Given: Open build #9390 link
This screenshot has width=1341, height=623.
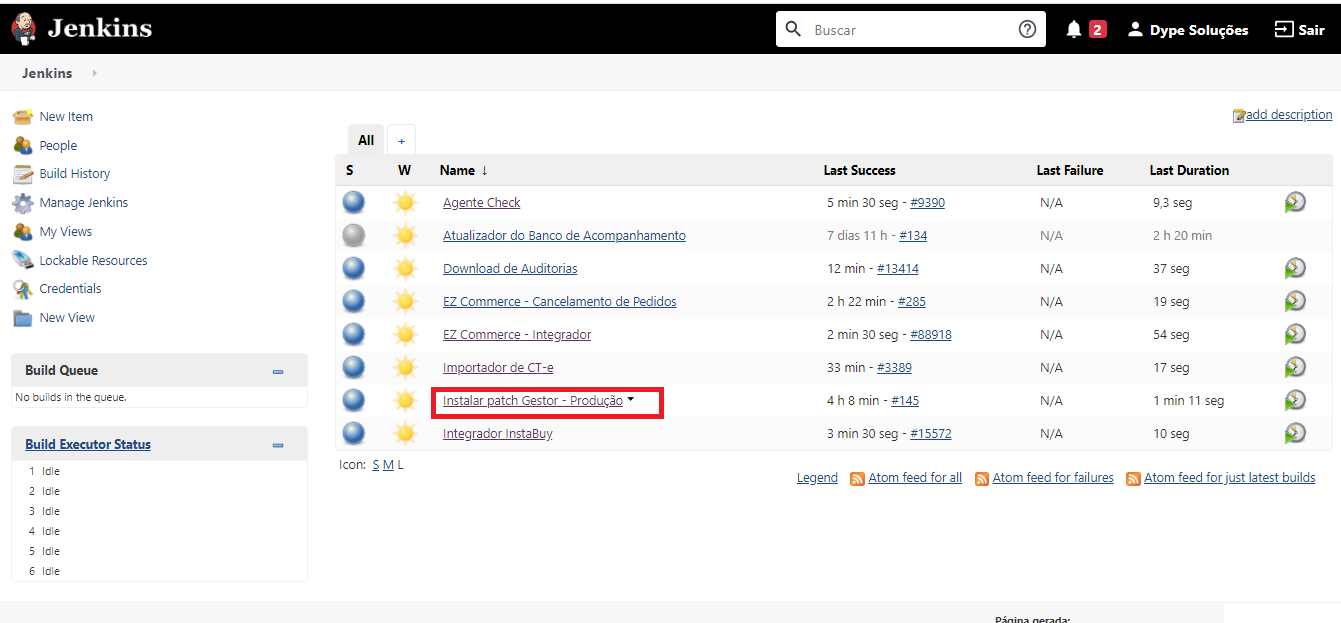Looking at the screenshot, I should click(927, 202).
